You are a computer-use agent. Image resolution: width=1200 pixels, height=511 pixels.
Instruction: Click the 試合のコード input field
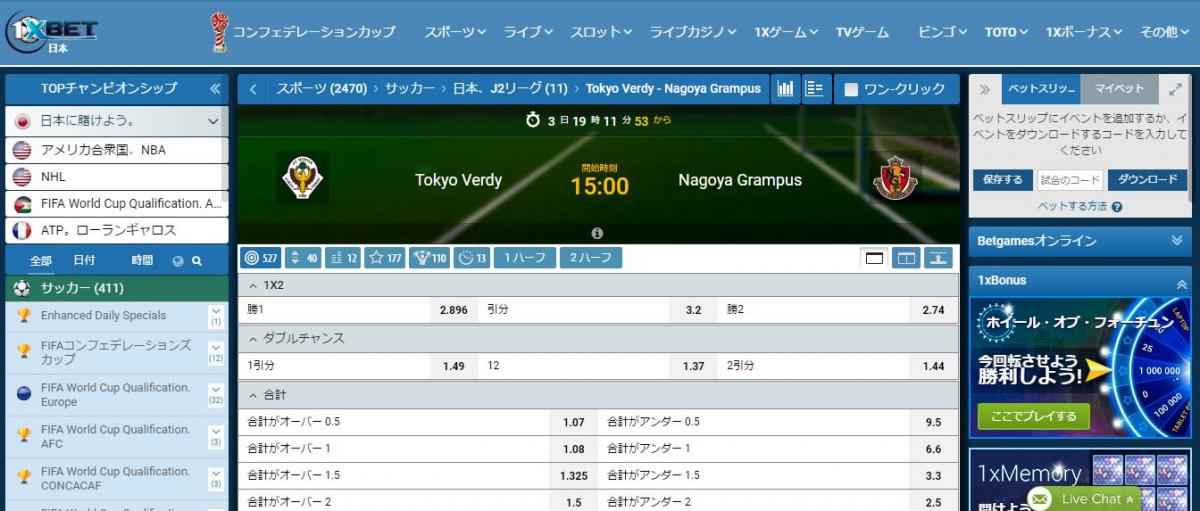[1069, 180]
